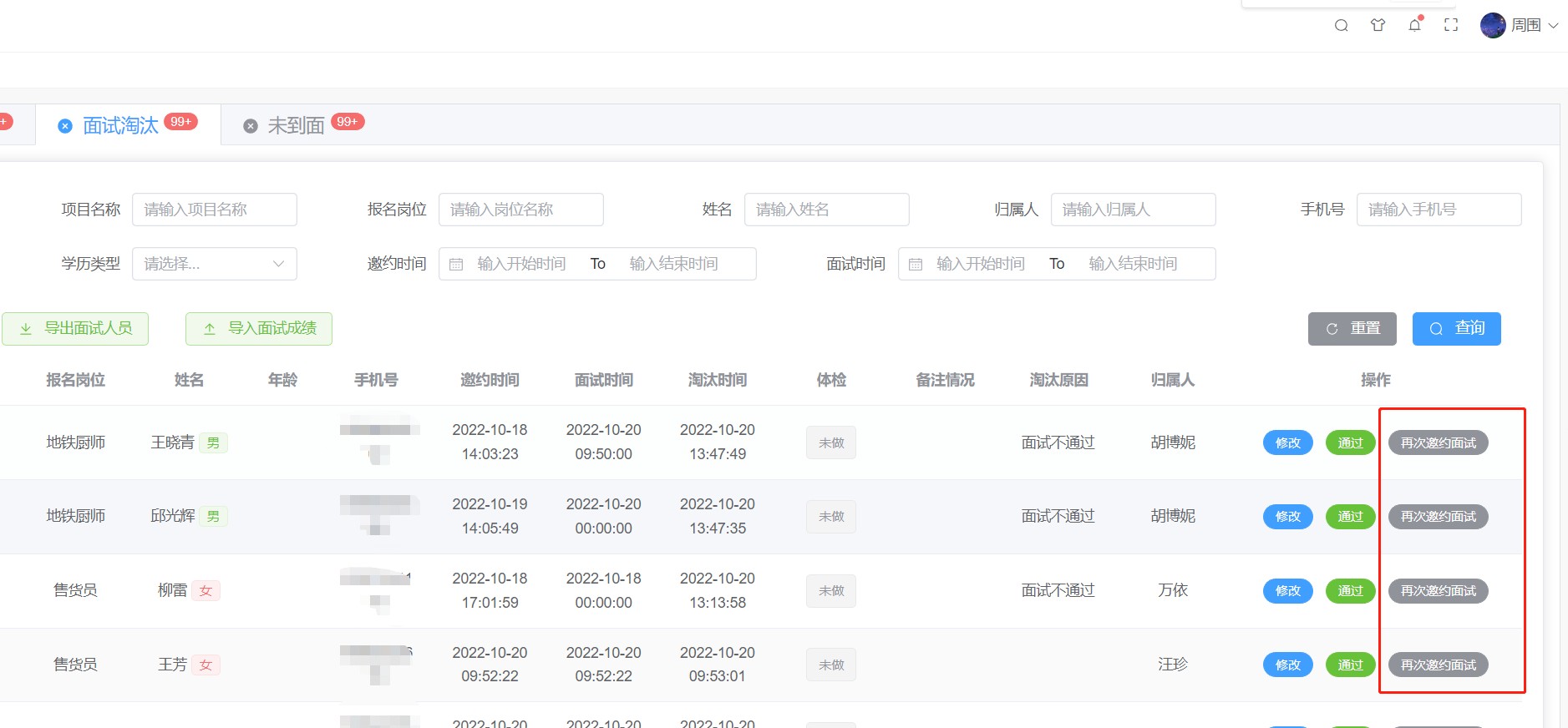Click 未做 体检 tag for 王晓青

831,443
